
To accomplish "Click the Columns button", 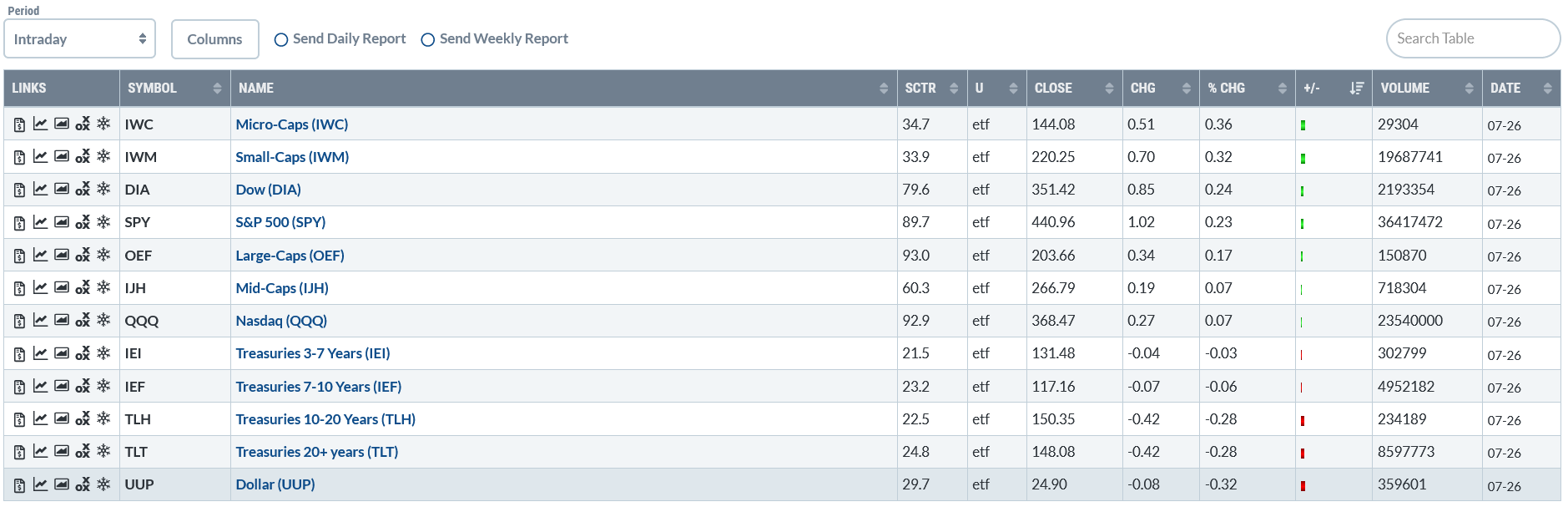I will (214, 39).
